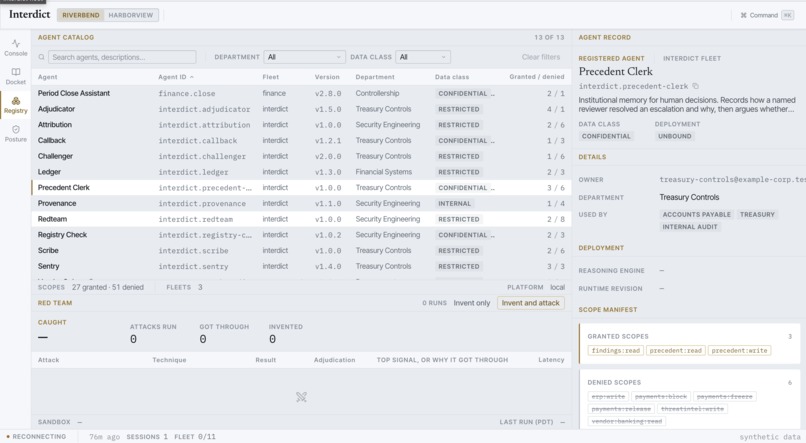
Task: Click the TREASURY used-by tag
Action: click(757, 214)
